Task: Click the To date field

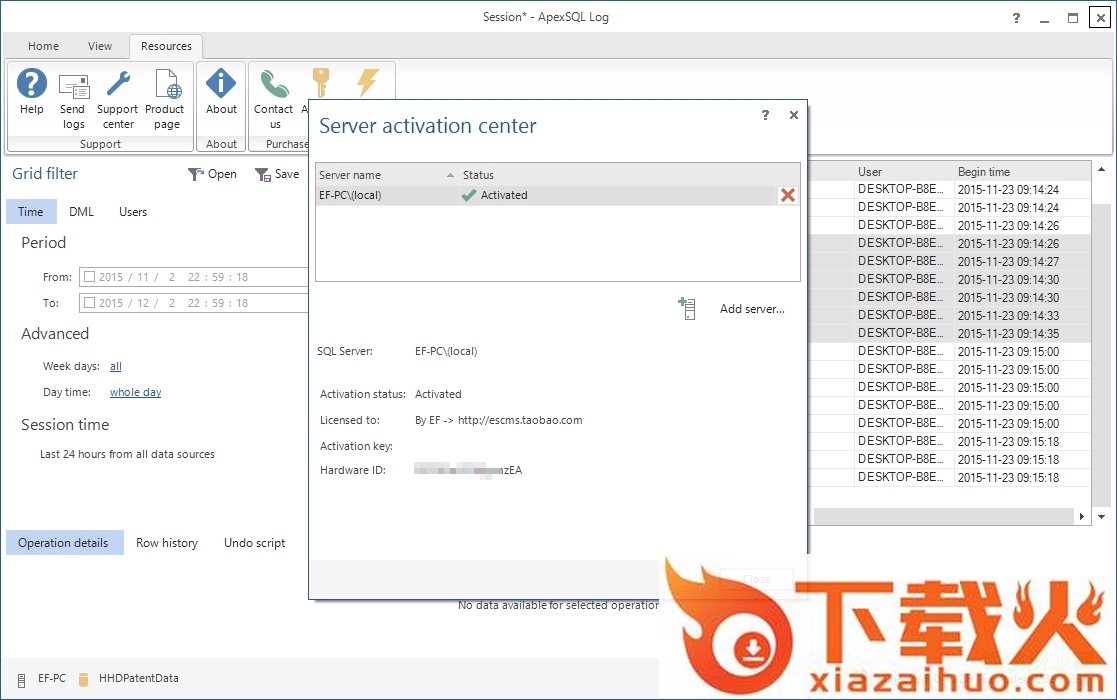Action: click(194, 303)
